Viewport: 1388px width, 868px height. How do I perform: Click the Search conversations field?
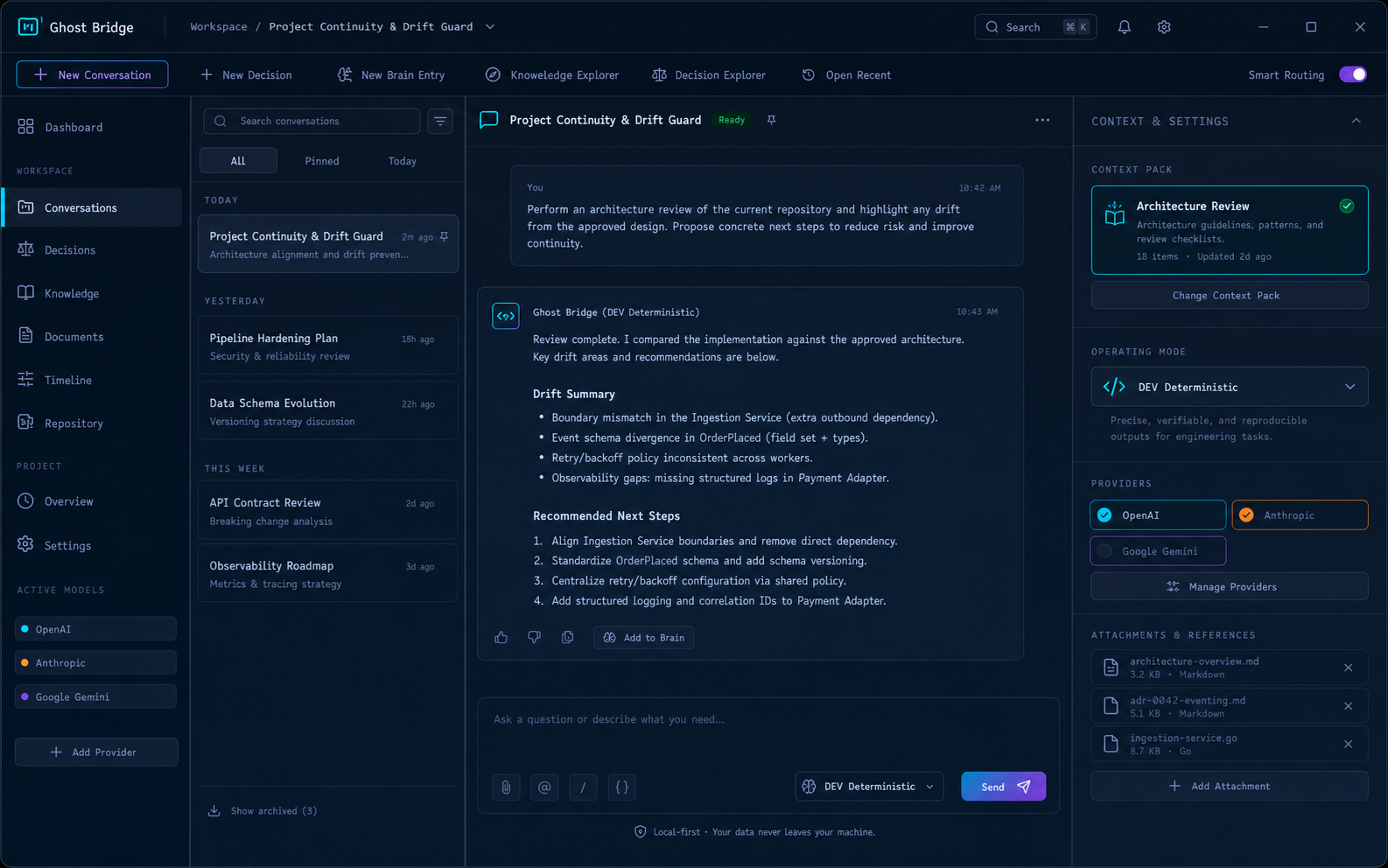[x=312, y=121]
